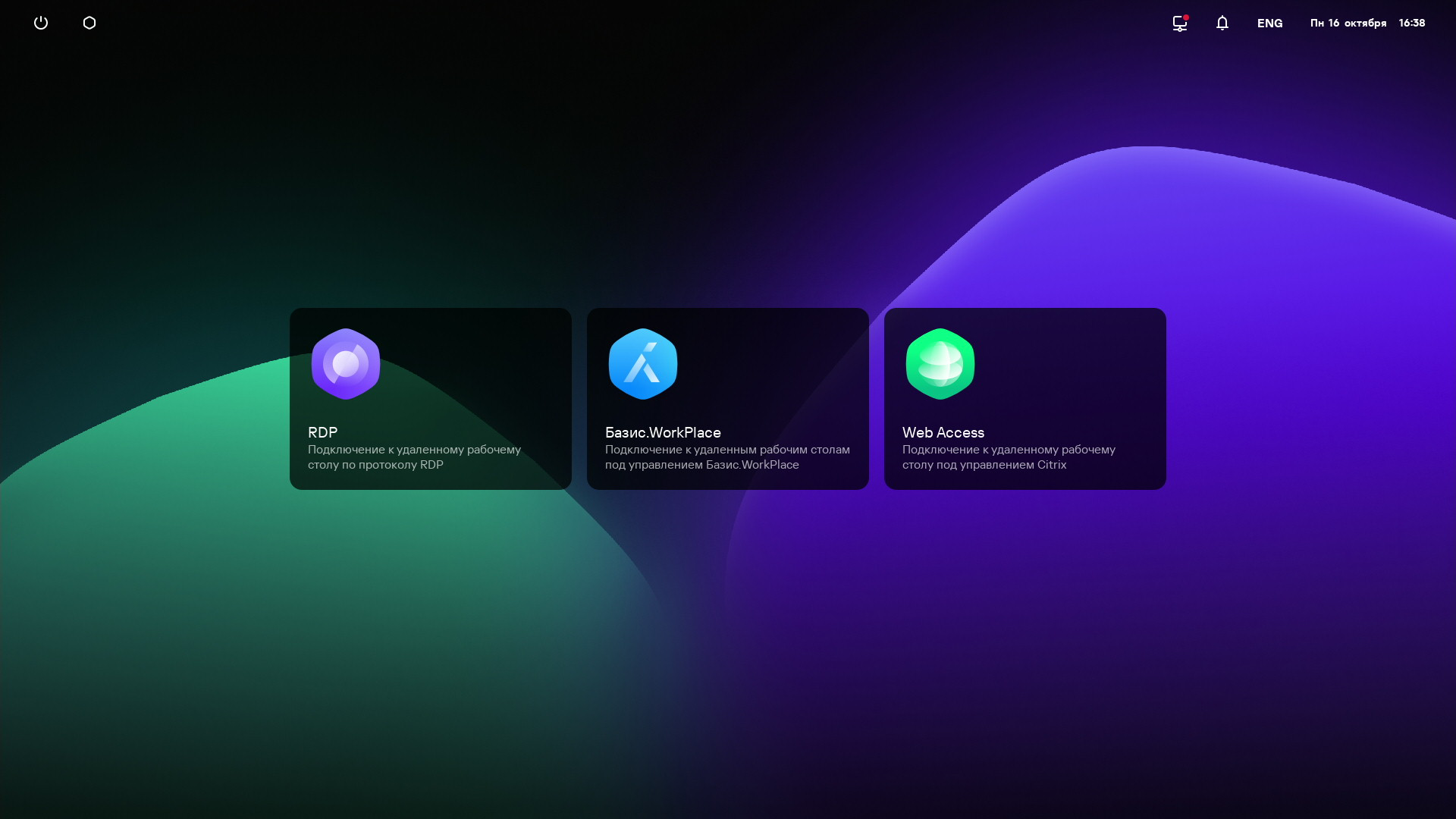Click the purple RDP hexagon icon
Image resolution: width=1456 pixels, height=819 pixels.
coord(346,364)
